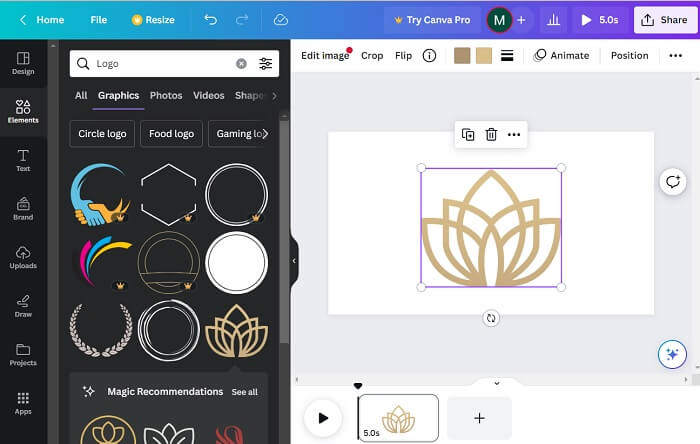Select the laurel wreath graphic
This screenshot has height=444, width=700.
101,330
